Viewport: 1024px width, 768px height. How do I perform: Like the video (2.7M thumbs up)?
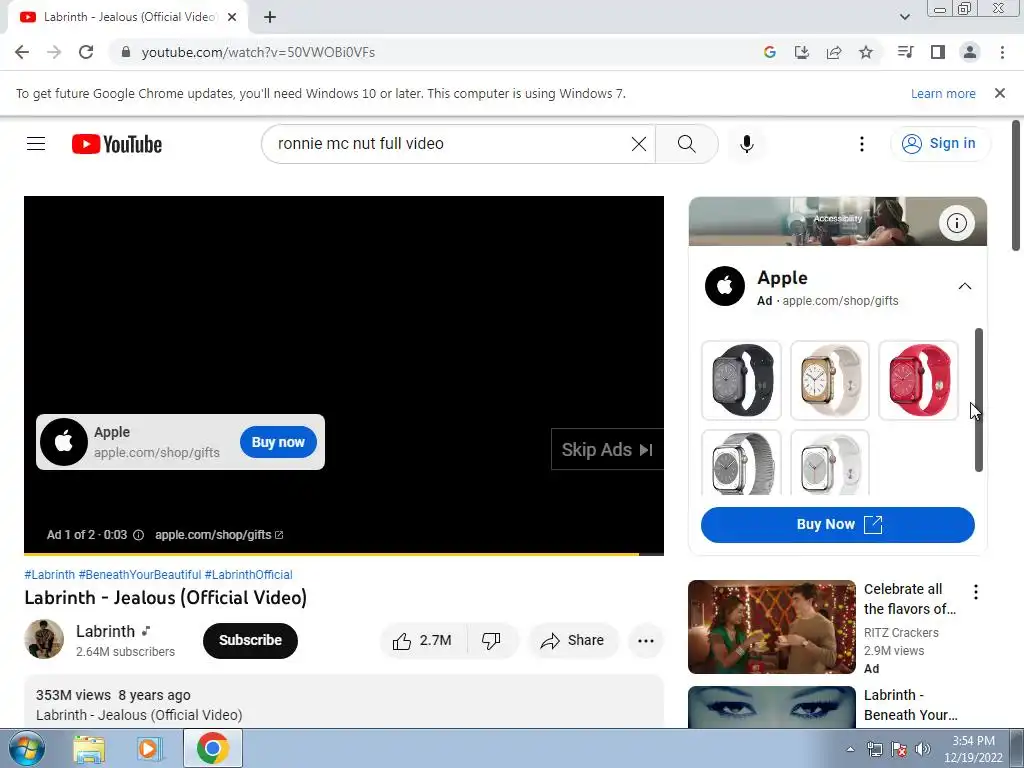(423, 641)
